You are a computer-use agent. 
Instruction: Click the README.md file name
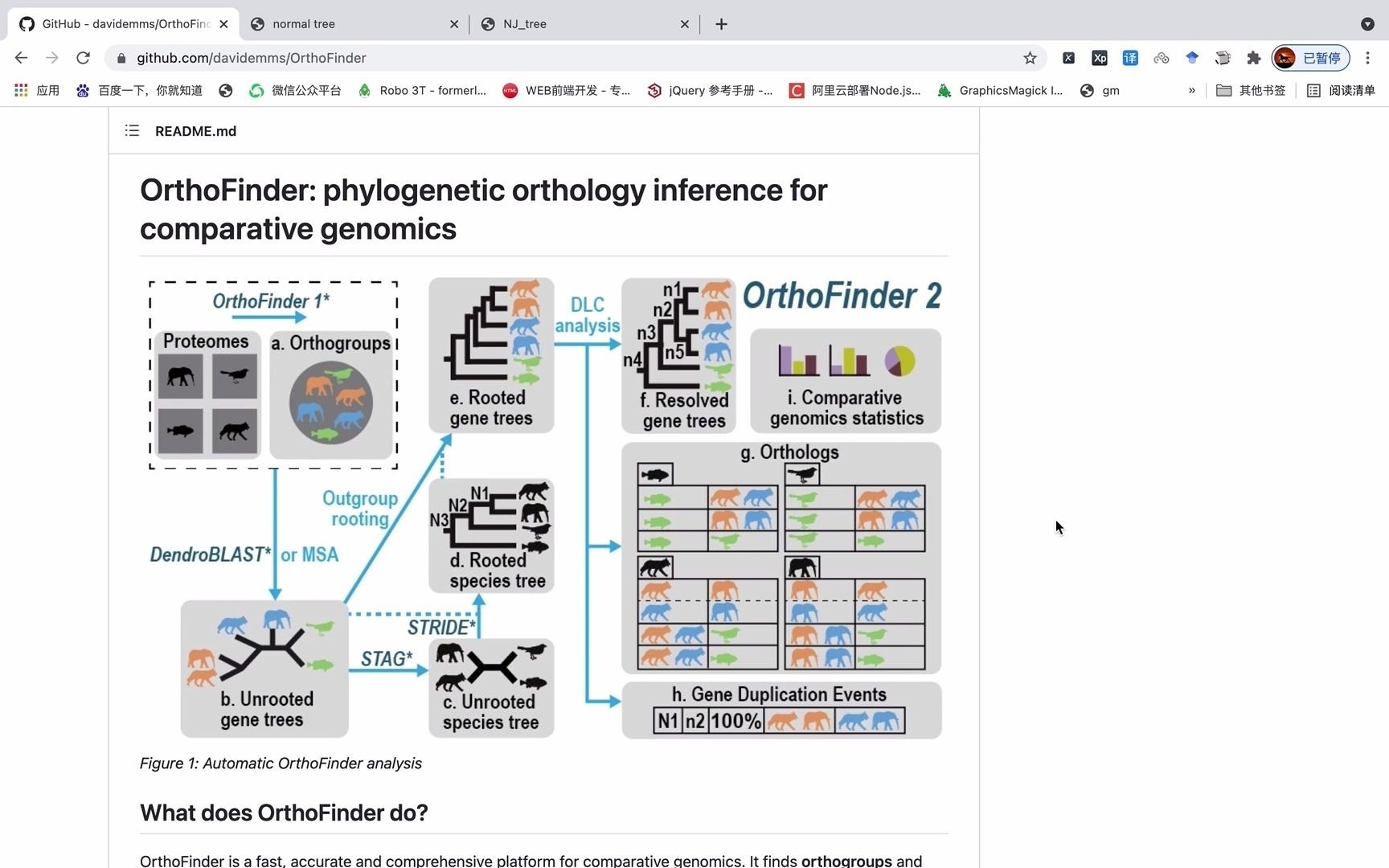pyautogui.click(x=195, y=131)
